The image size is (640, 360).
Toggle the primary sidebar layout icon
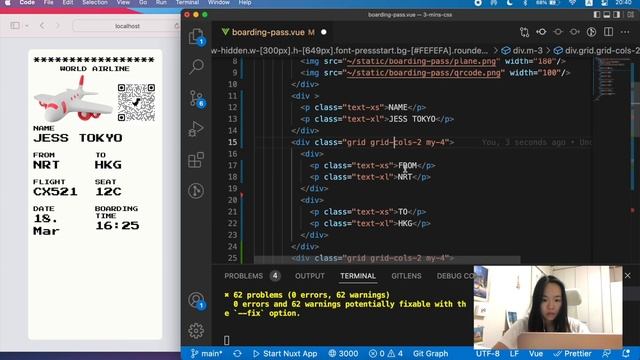pos(597,15)
